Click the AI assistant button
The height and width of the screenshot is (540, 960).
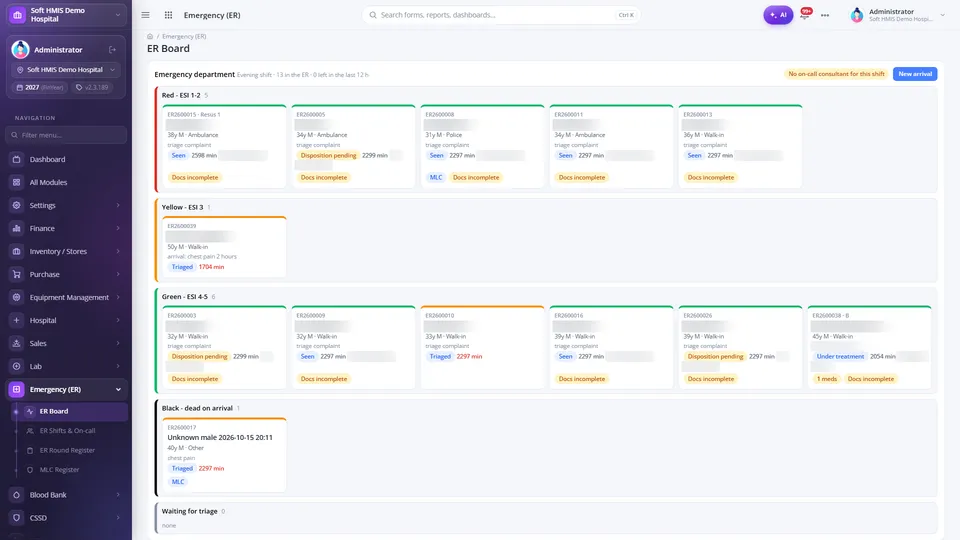point(778,15)
